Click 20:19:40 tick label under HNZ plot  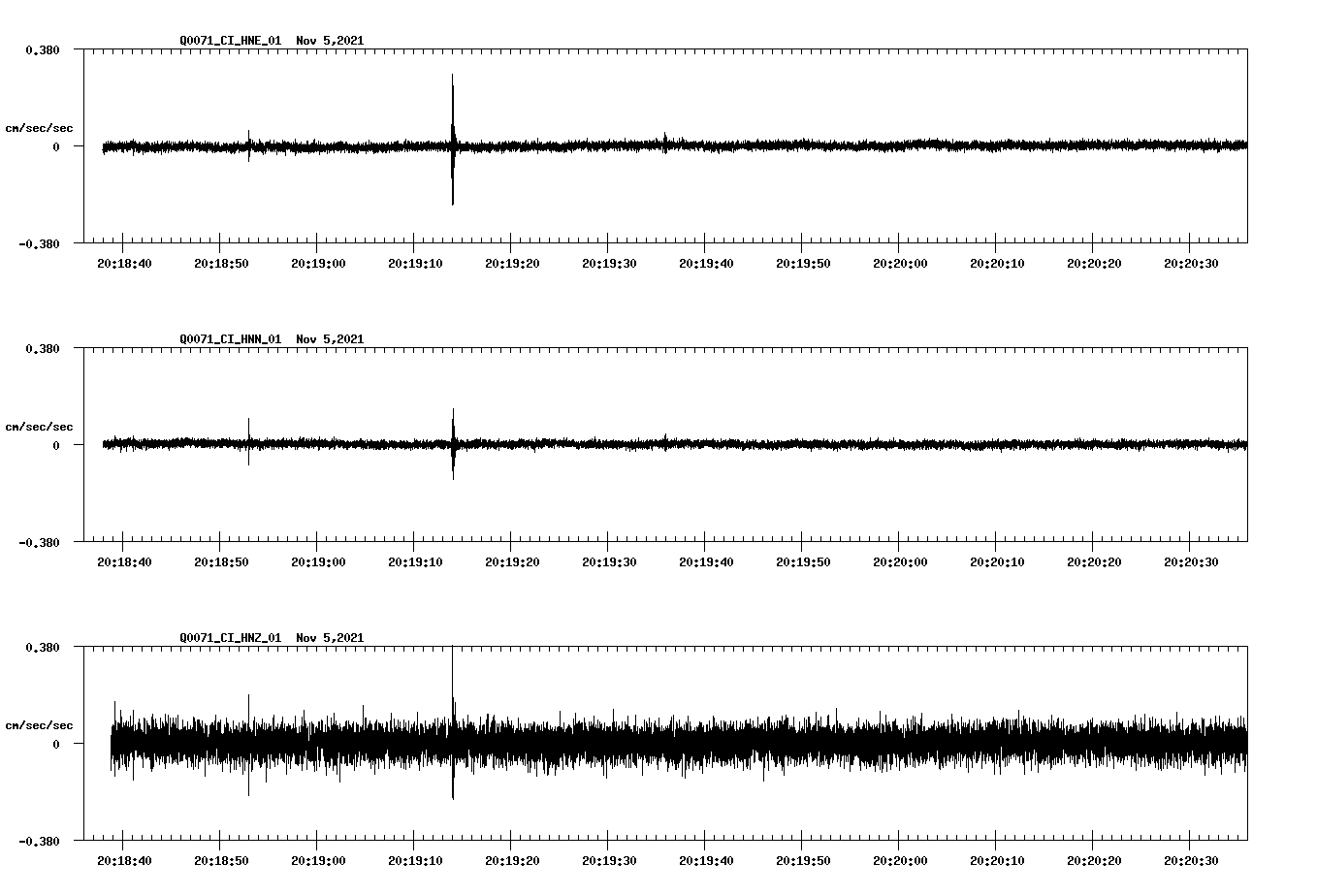pos(706,860)
